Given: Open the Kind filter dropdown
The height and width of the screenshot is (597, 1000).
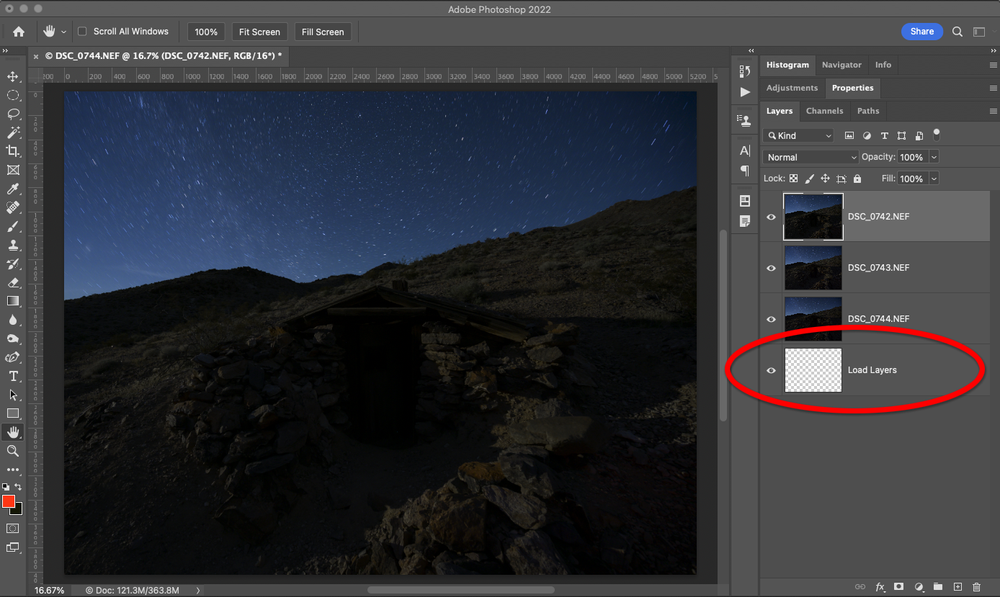Looking at the screenshot, I should point(798,135).
